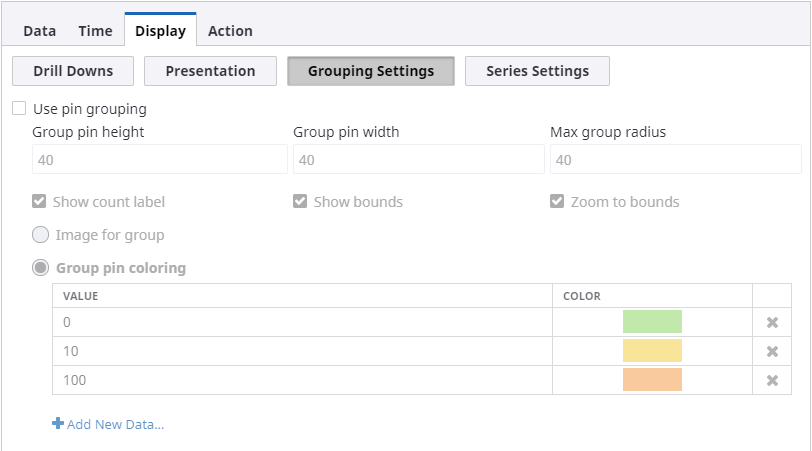Delete the row with value 0

772,323
